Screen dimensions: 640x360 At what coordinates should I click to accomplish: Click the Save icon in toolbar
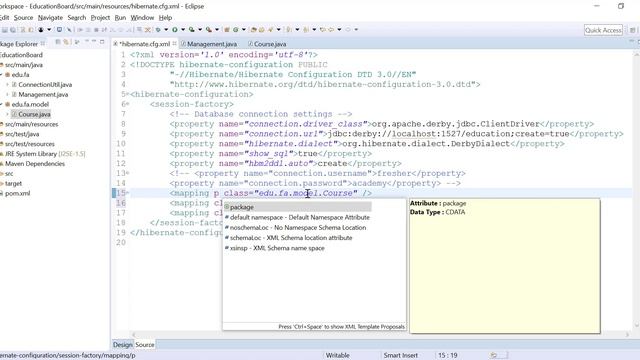(5, 30)
